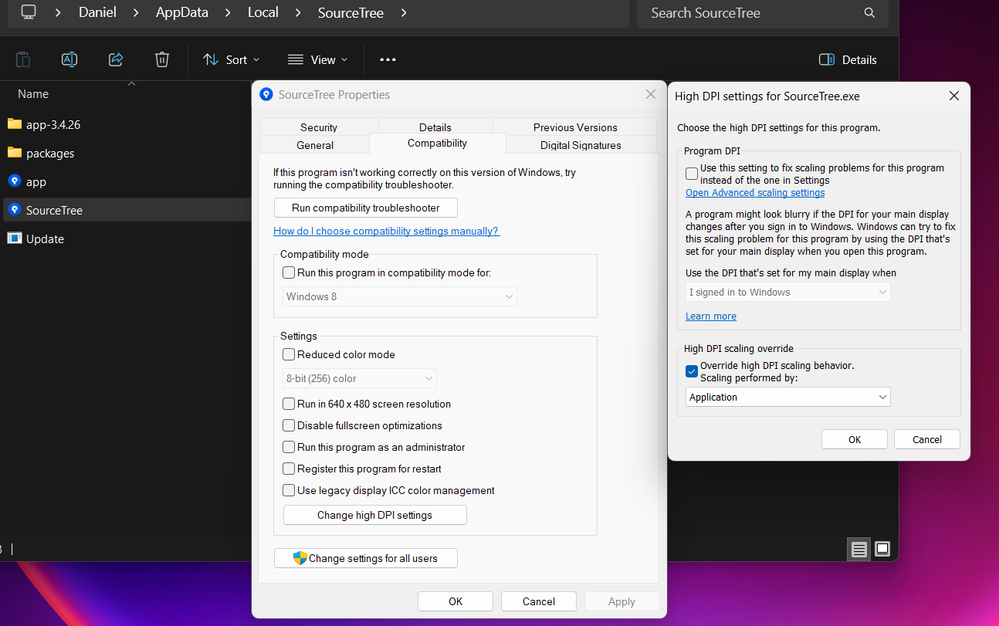Check Use this setting to fix scaling problems
The image size is (999, 626).
pos(691,173)
